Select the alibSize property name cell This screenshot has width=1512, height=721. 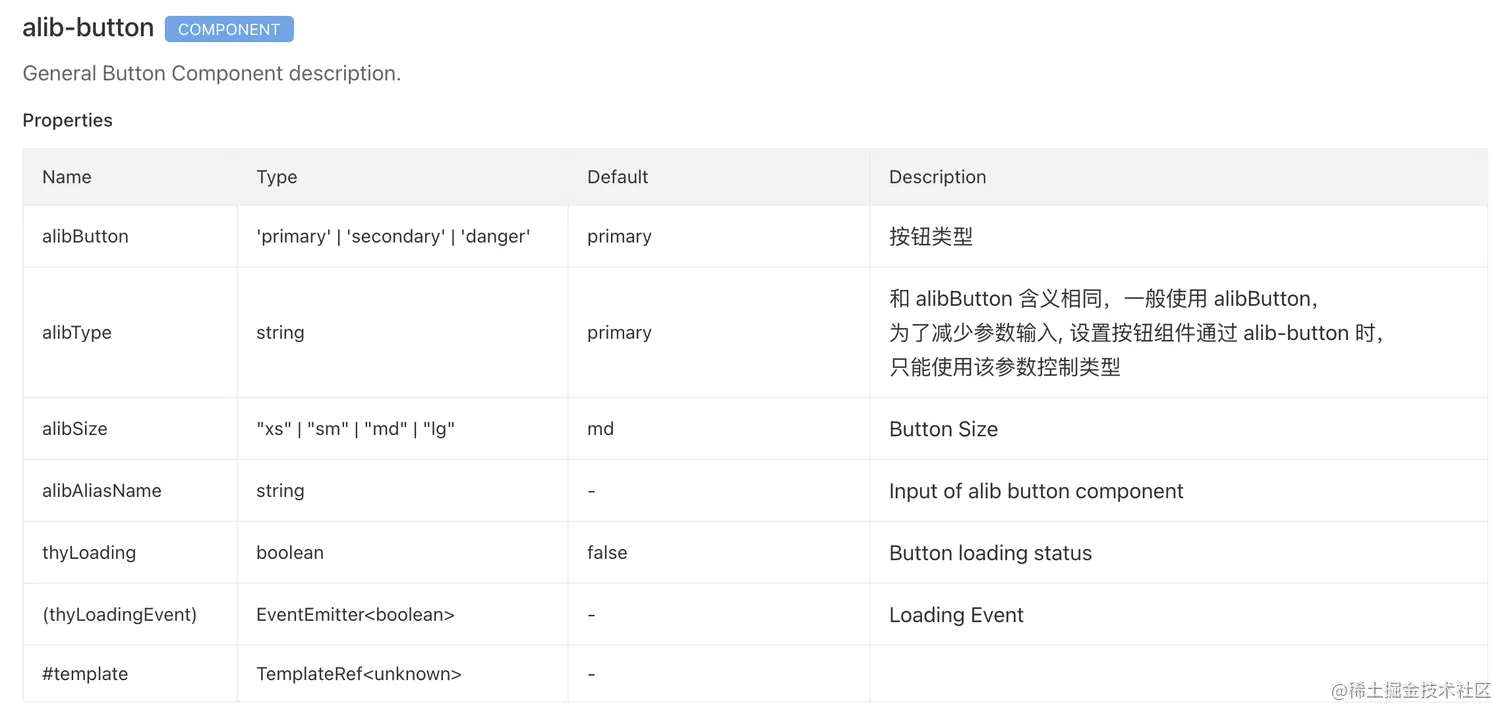[x=75, y=428]
